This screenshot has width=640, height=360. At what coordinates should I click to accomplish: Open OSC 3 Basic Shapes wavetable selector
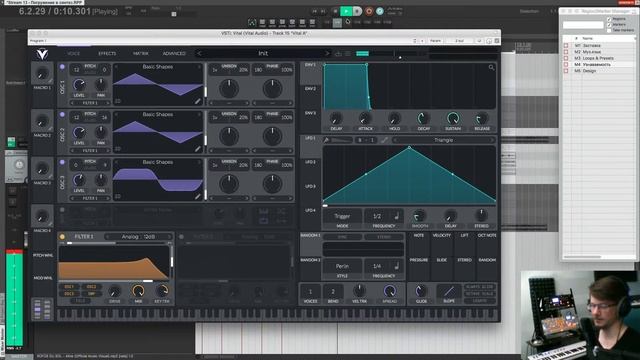pyautogui.click(x=158, y=162)
